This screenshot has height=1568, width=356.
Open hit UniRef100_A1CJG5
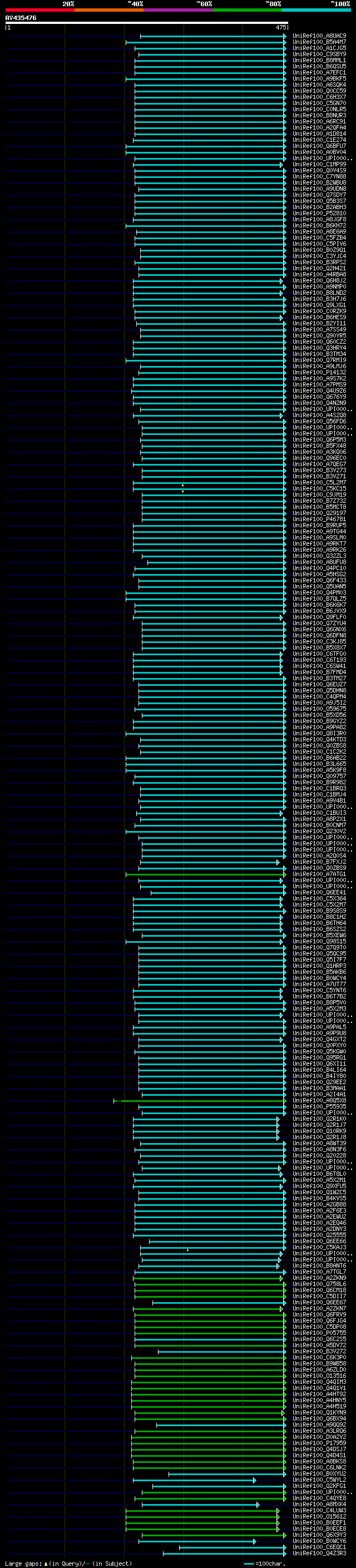(x=319, y=48)
